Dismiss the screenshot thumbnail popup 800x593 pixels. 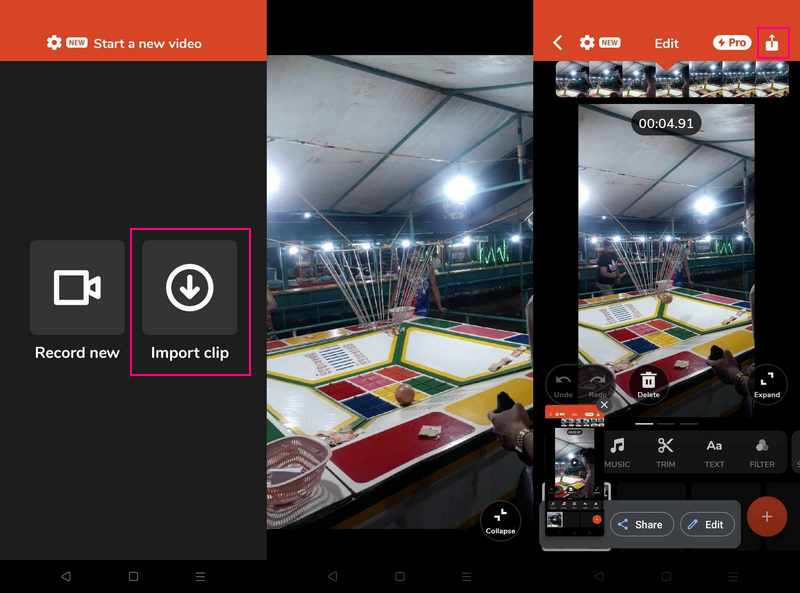coord(604,404)
